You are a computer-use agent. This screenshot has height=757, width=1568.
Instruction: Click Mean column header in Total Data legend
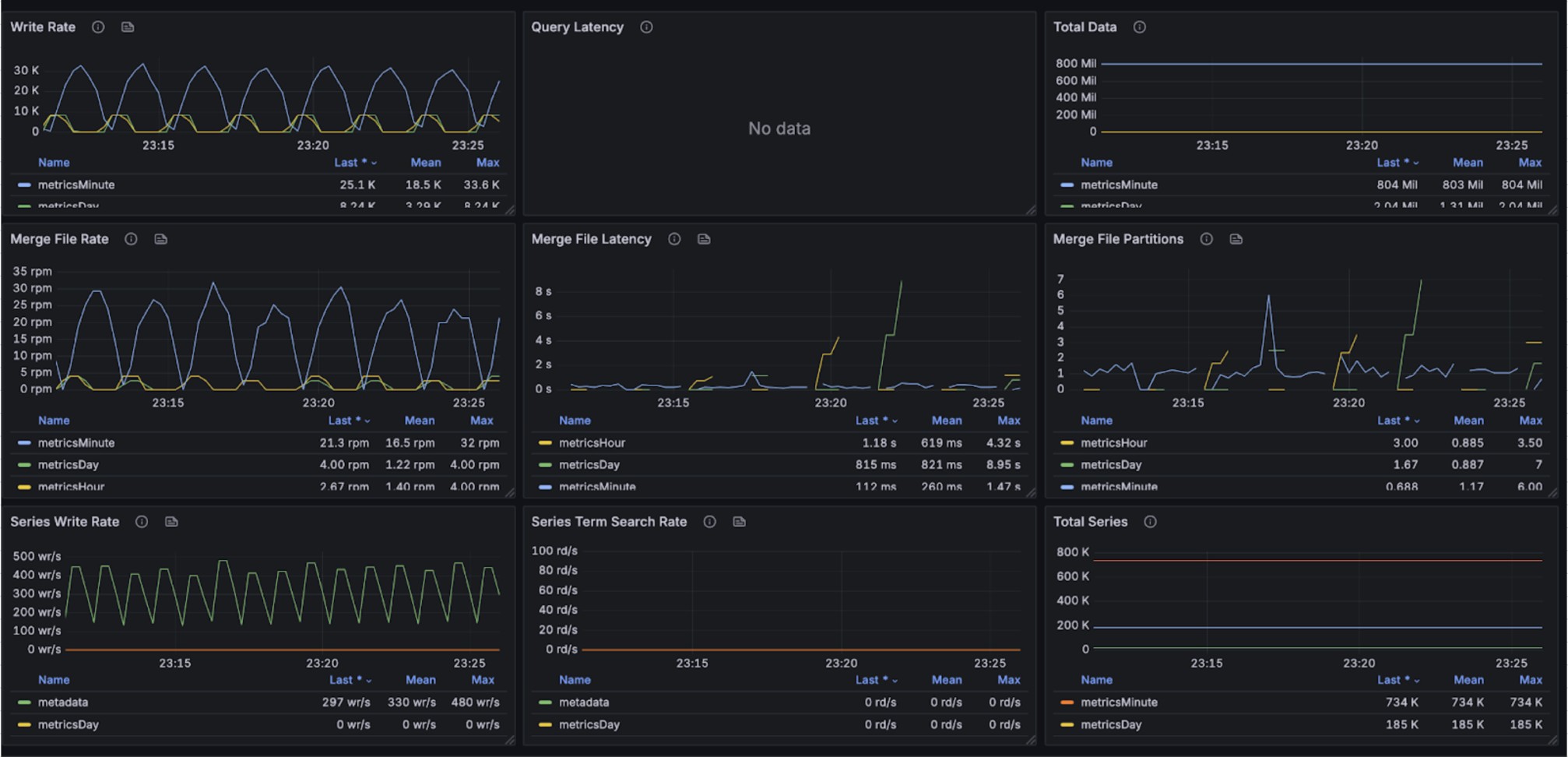point(1468,163)
